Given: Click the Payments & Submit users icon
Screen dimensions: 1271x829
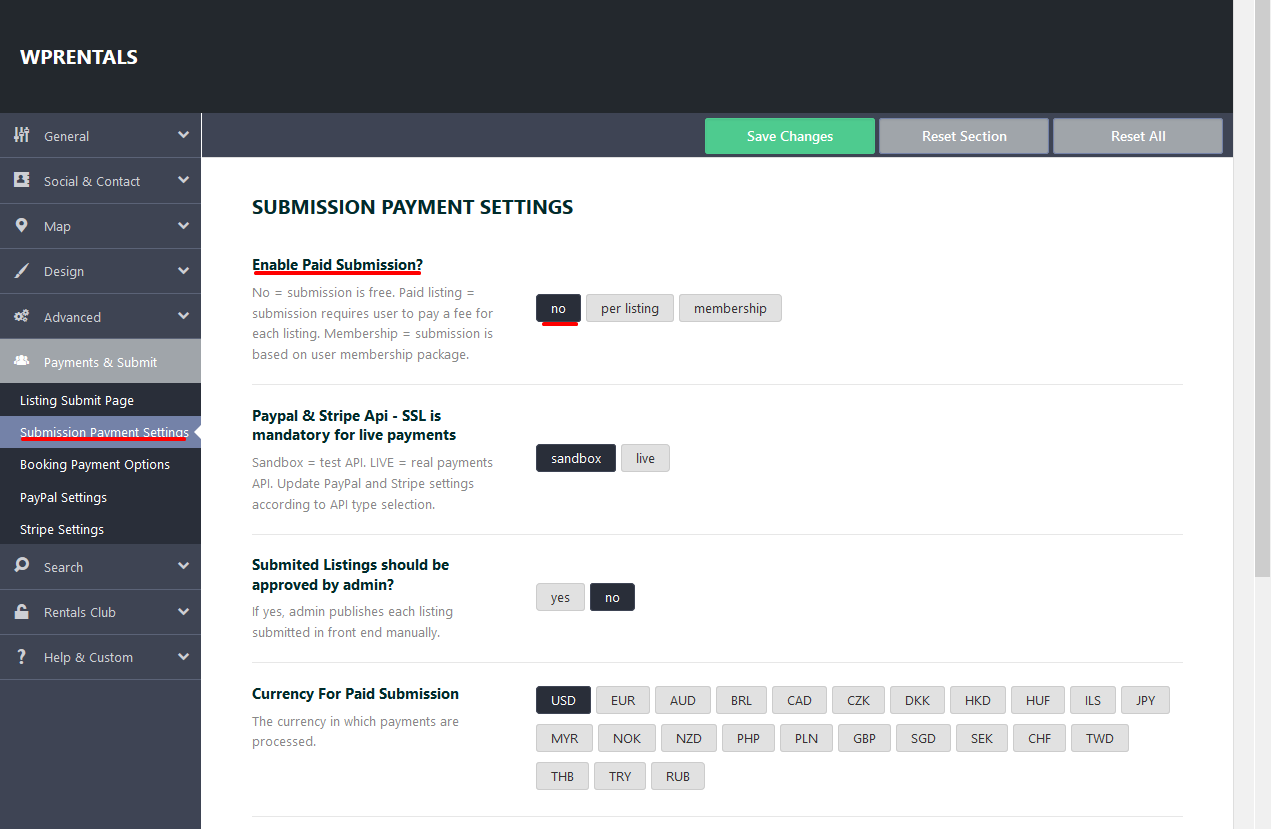Looking at the screenshot, I should point(21,361).
